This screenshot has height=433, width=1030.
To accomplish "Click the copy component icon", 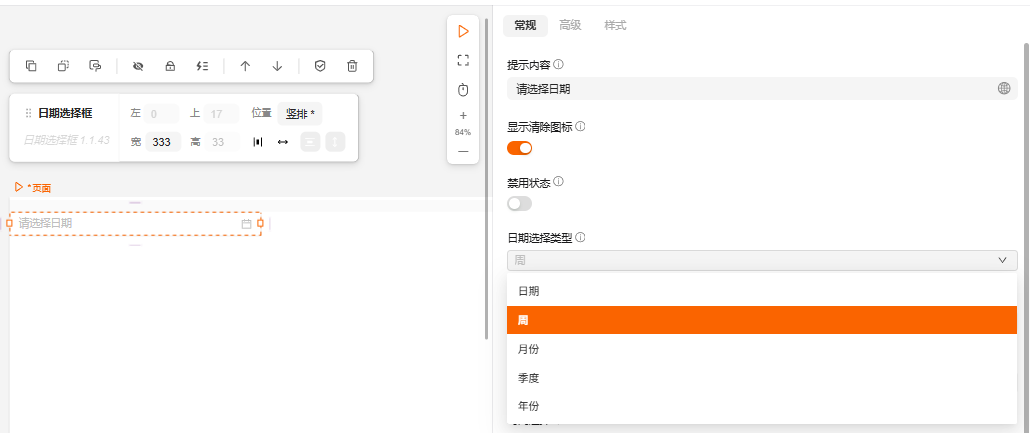I will click(x=31, y=66).
